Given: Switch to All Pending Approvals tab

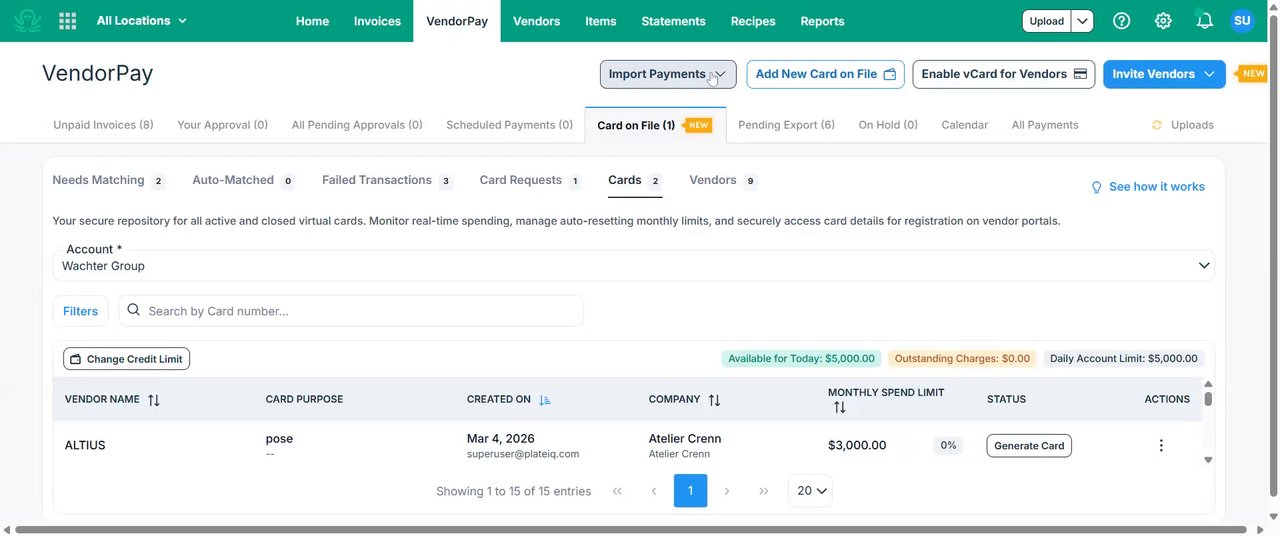Looking at the screenshot, I should [357, 125].
